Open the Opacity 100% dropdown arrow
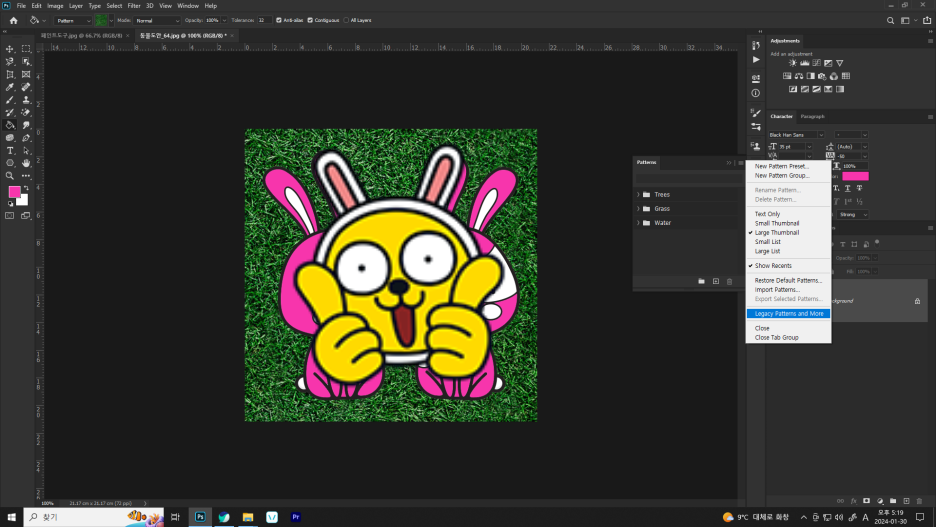936x527 pixels. point(224,20)
